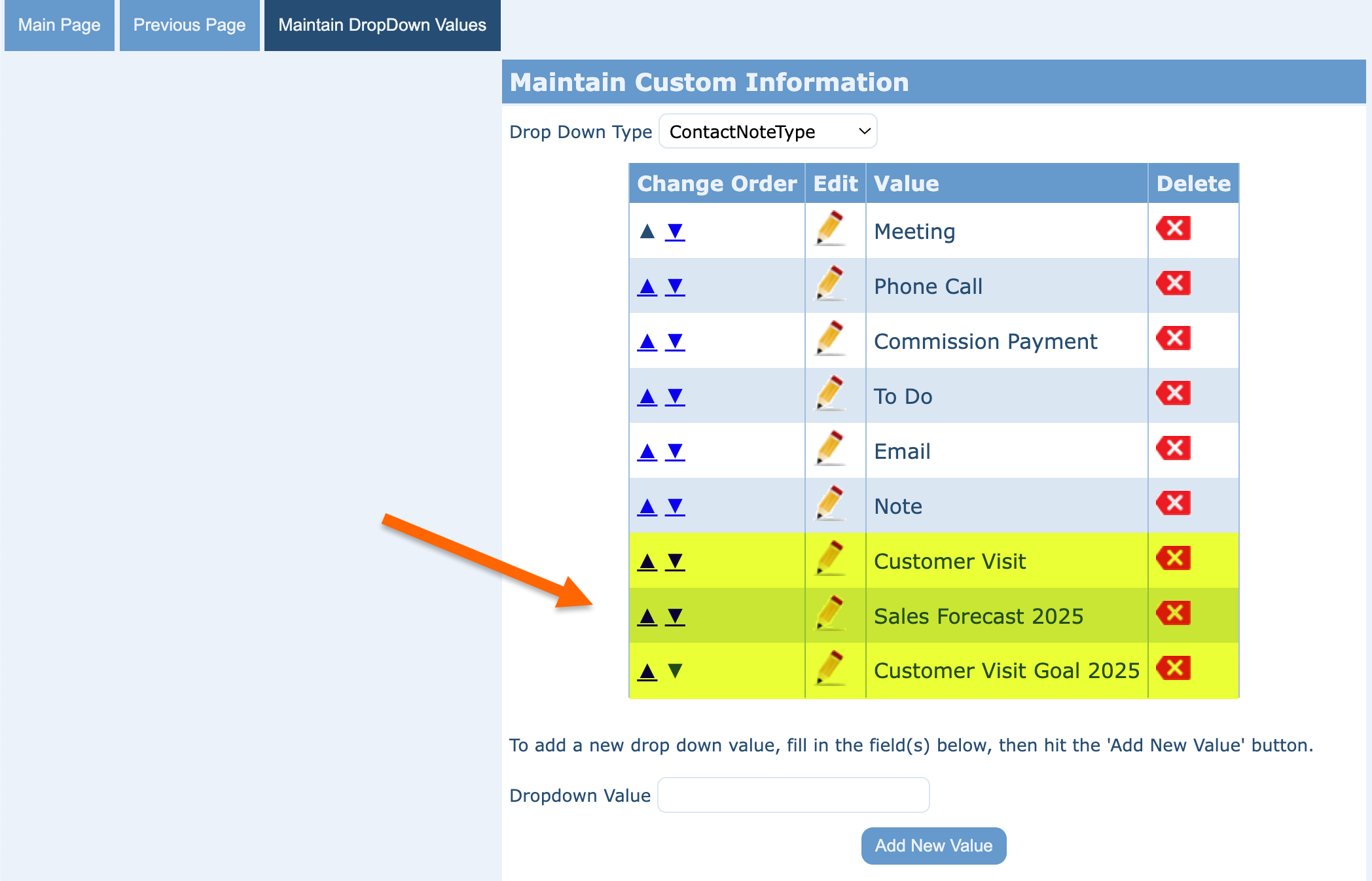Move Customer Visit Goal 2025 up
The width and height of the screenshot is (1372, 881).
(x=647, y=672)
